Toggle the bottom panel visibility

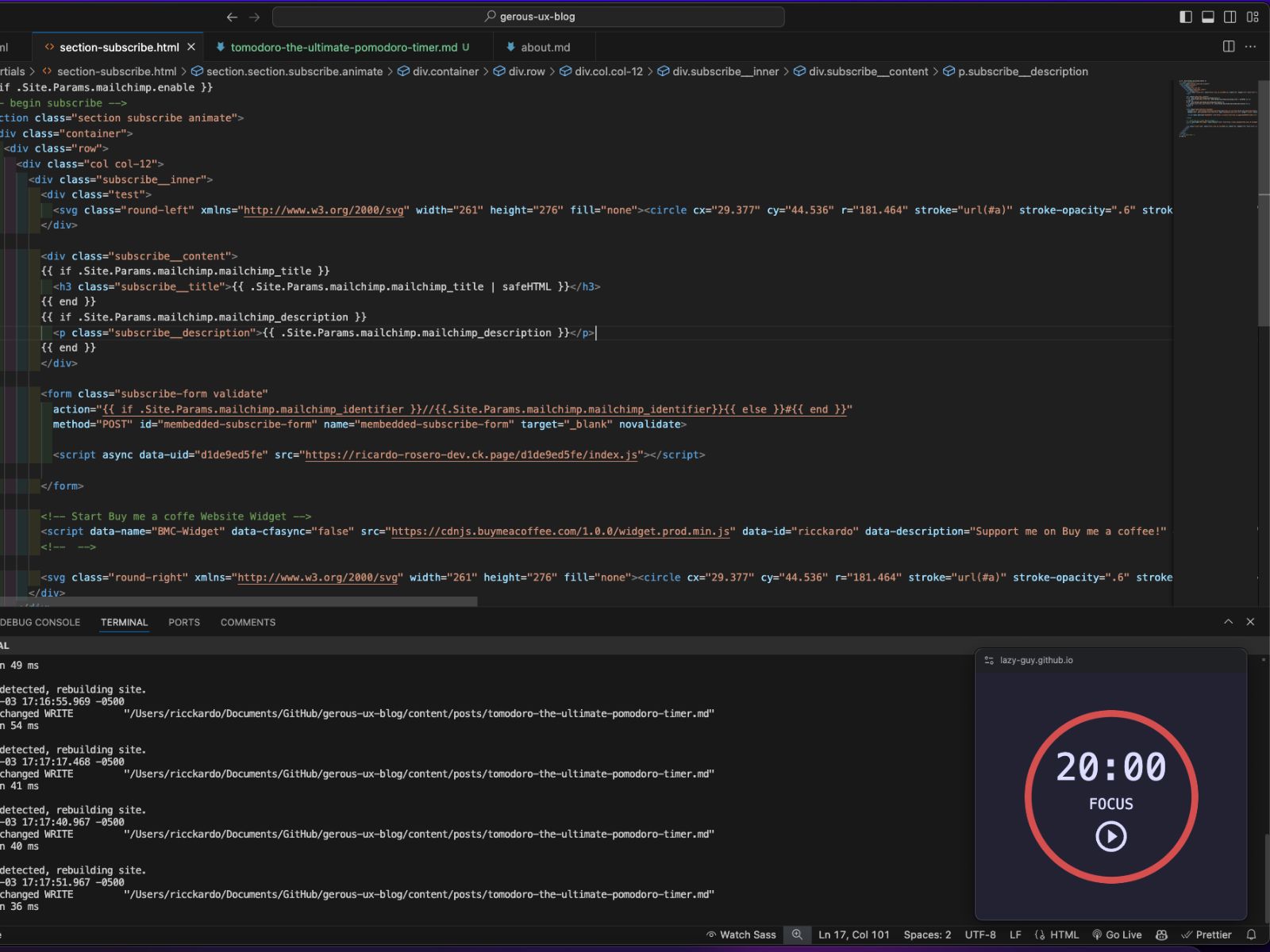click(x=1208, y=17)
